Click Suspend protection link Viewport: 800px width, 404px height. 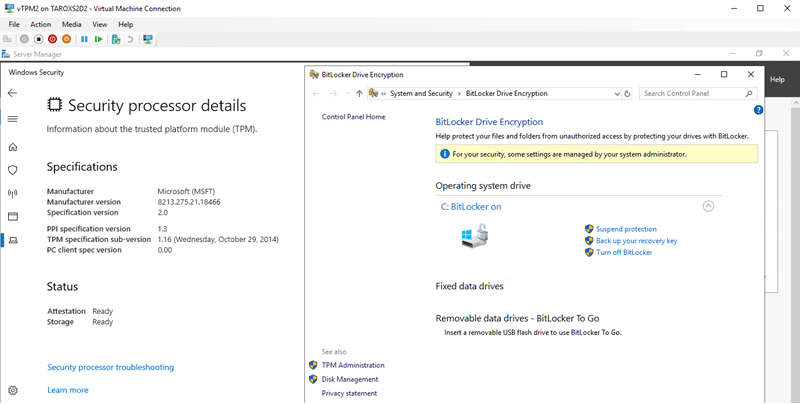tap(626, 229)
